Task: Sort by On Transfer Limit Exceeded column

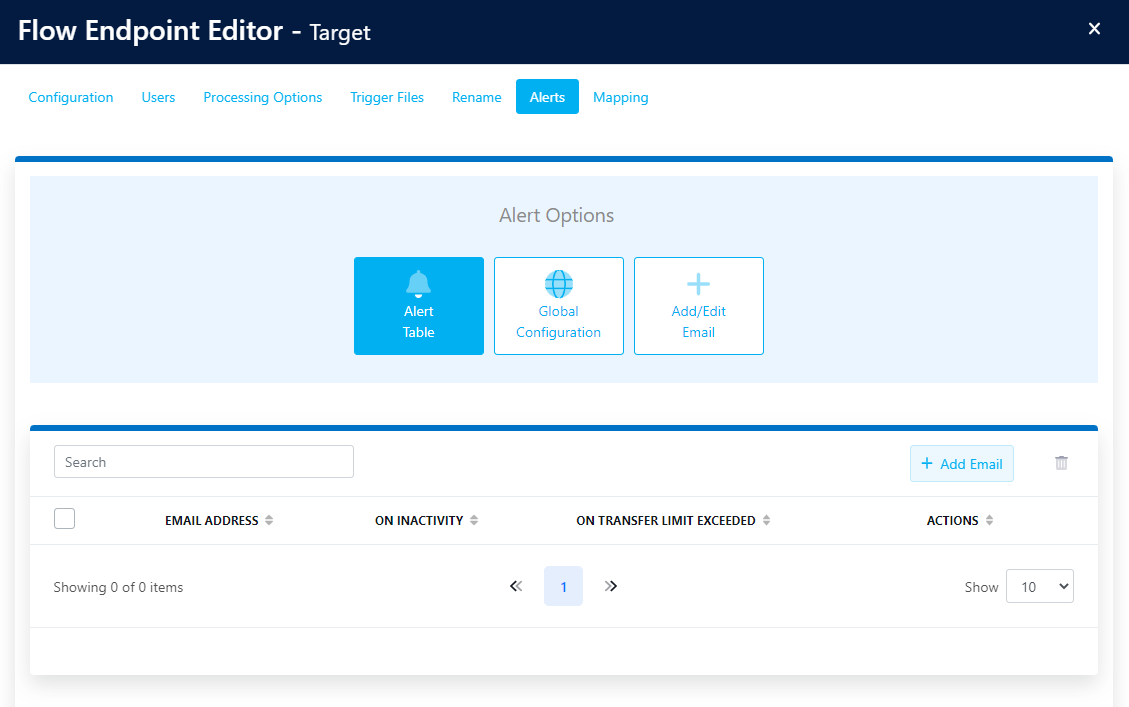Action: (766, 521)
